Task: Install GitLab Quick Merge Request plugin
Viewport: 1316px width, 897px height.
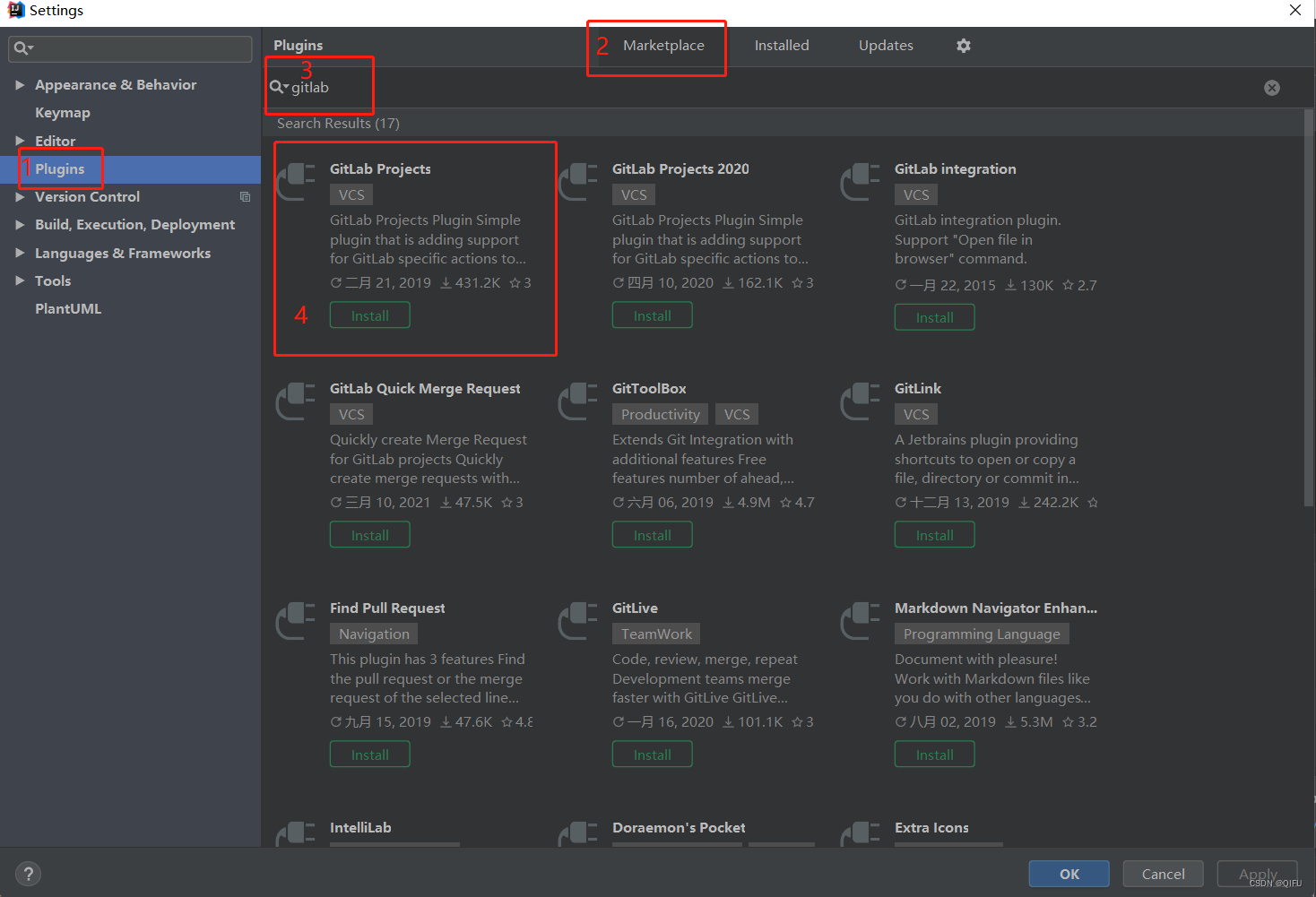Action: click(x=370, y=535)
